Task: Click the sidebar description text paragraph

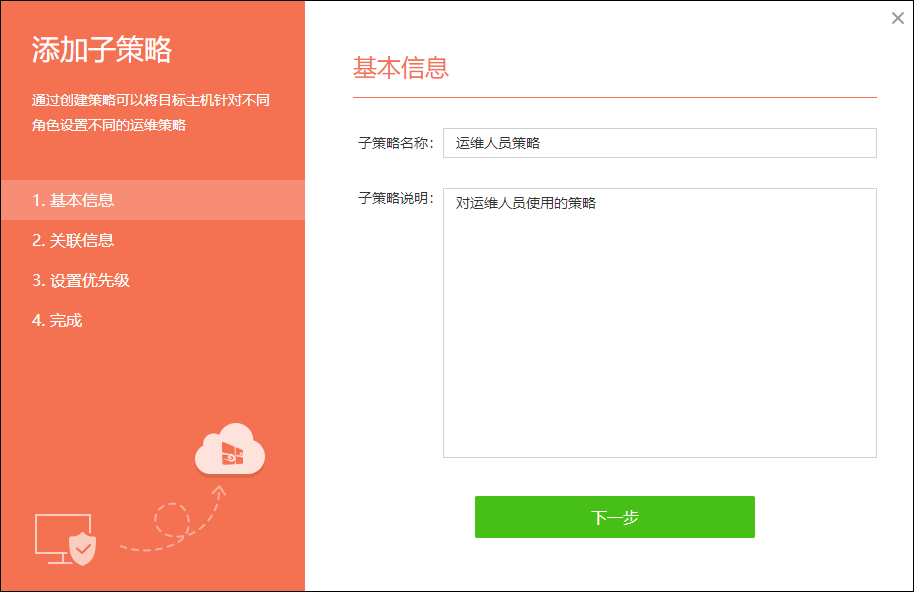Action: [x=150, y=112]
